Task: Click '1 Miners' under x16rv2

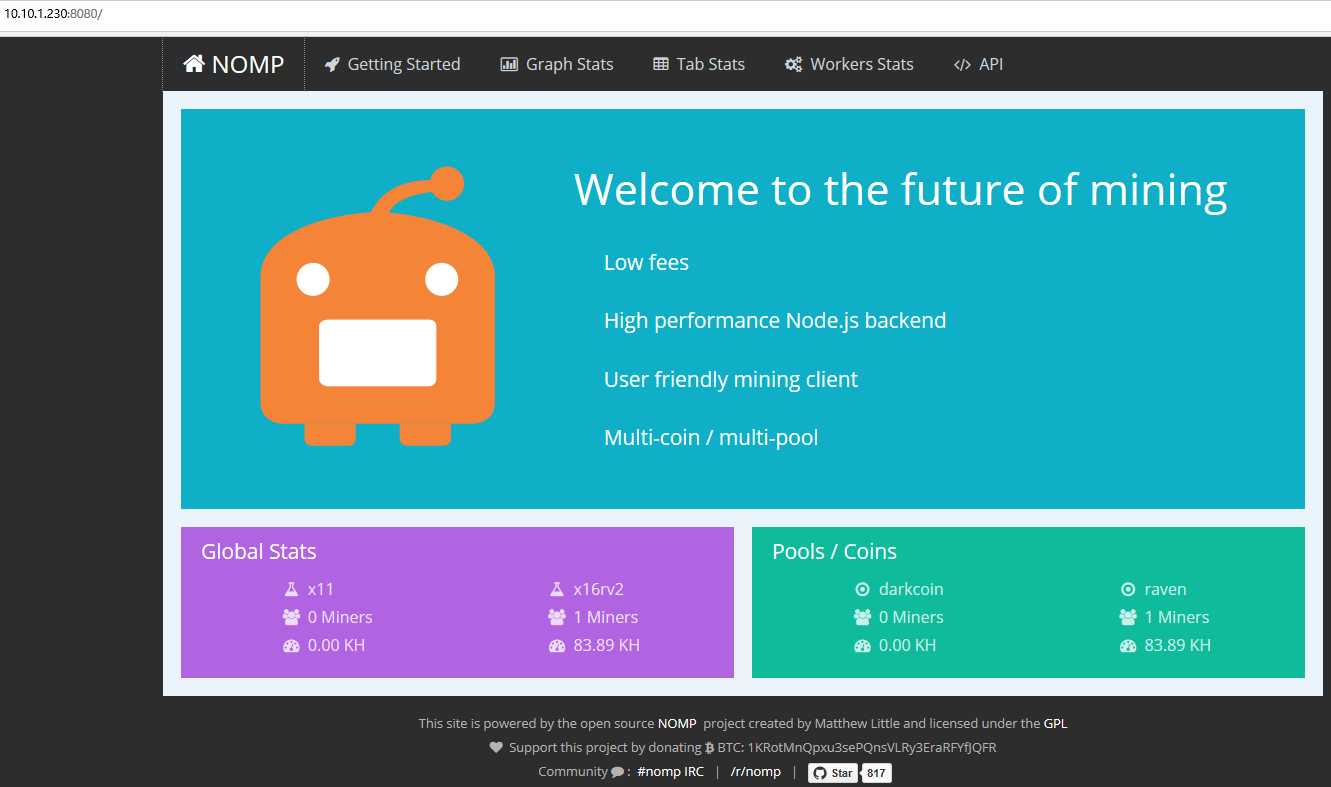Action: (x=606, y=617)
